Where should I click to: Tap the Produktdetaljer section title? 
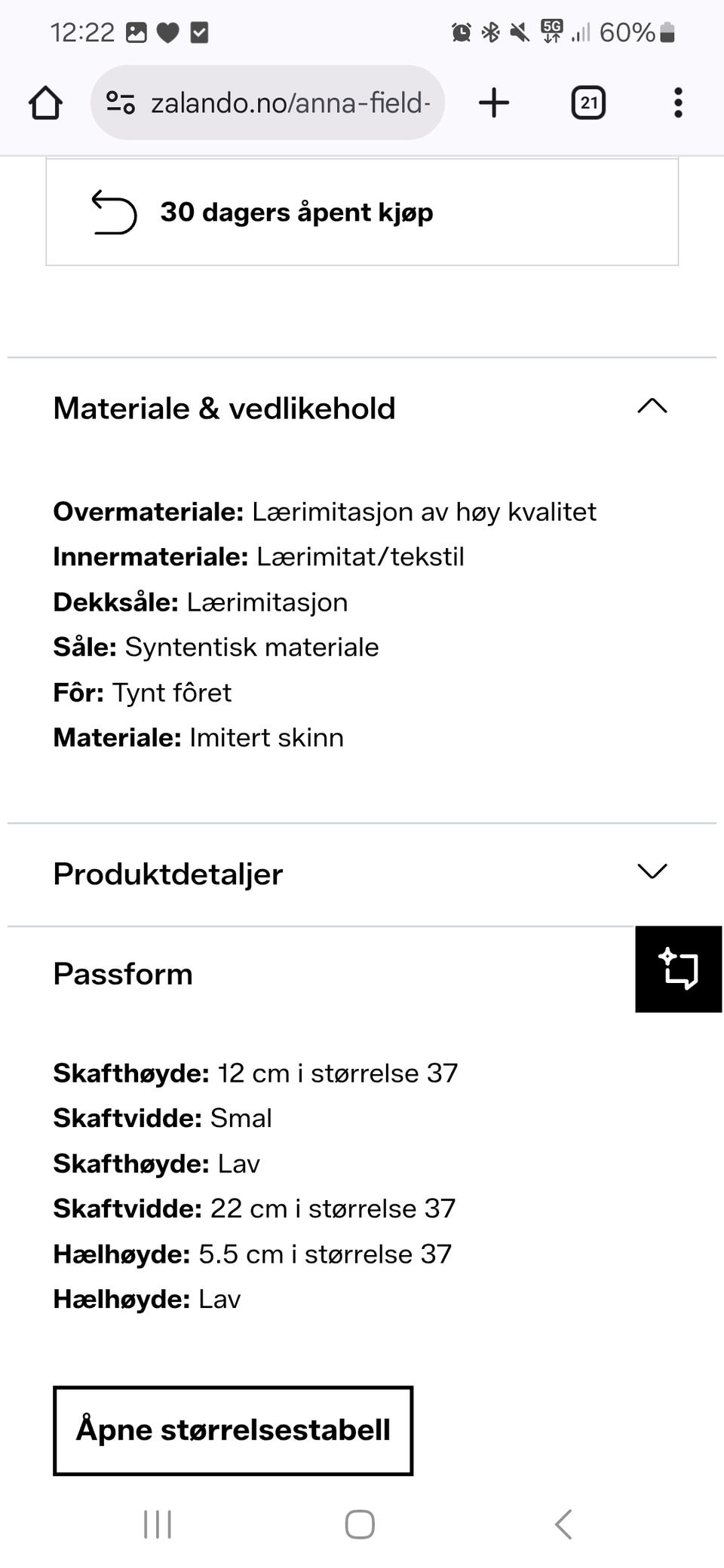point(168,874)
